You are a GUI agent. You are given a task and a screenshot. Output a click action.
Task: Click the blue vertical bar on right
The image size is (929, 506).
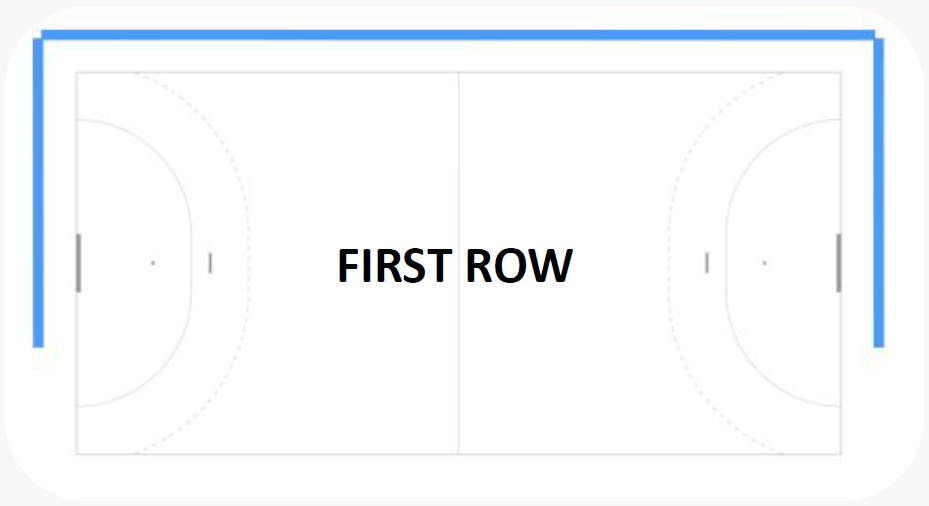(x=879, y=193)
